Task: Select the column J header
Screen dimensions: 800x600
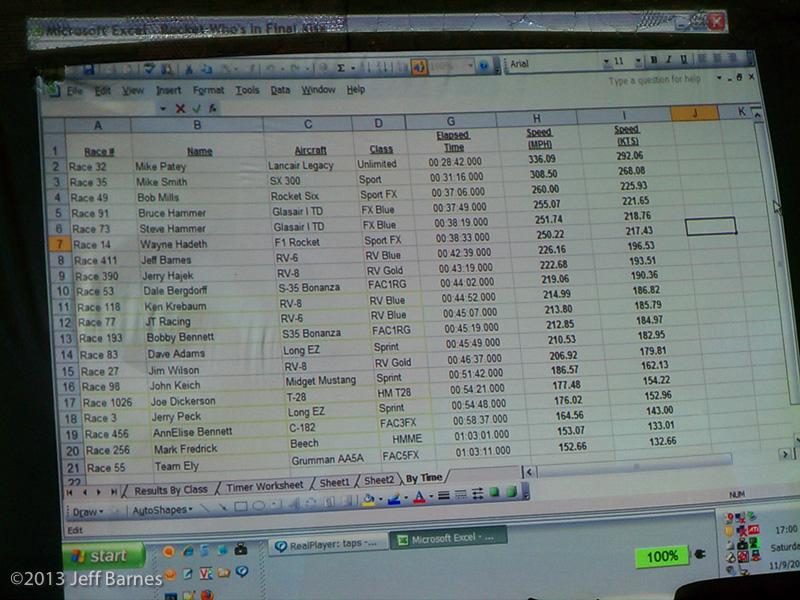Action: pos(694,113)
